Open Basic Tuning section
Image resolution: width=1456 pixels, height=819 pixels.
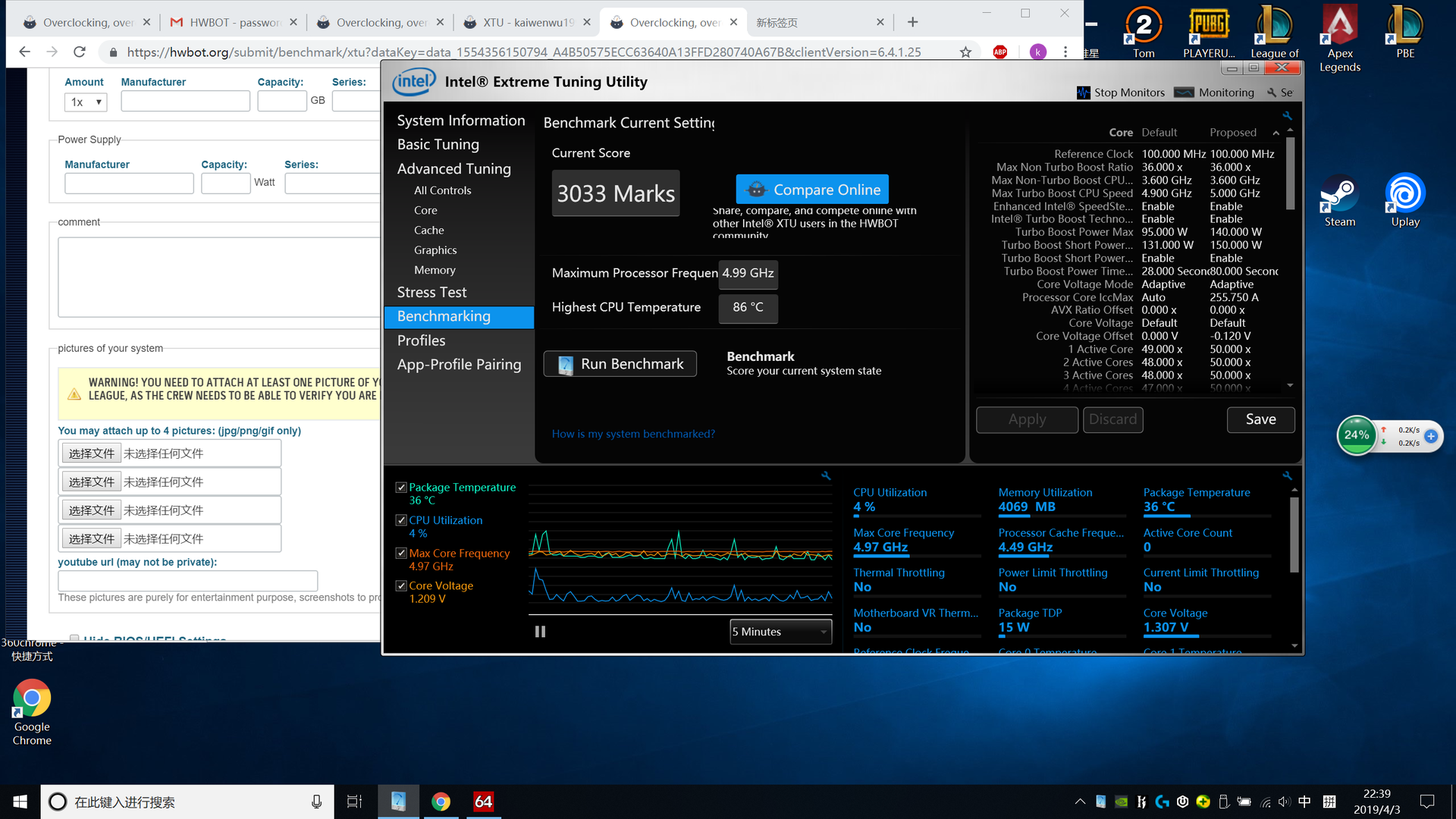coord(438,144)
